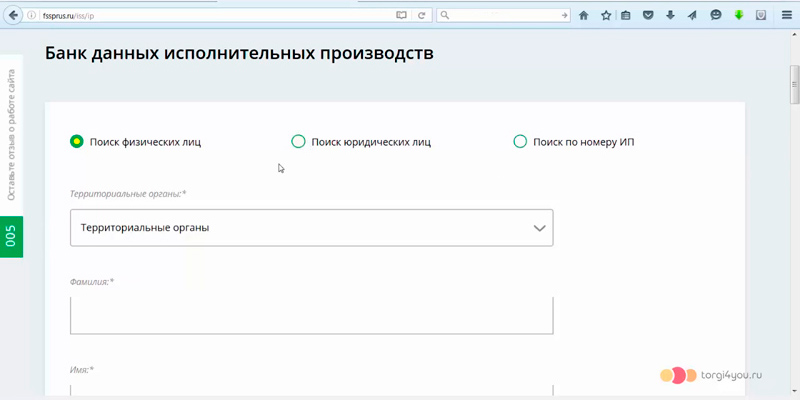Image resolution: width=800 pixels, height=400 pixels.
Task: Click the Фамилия:* label text
Action: [x=92, y=281]
